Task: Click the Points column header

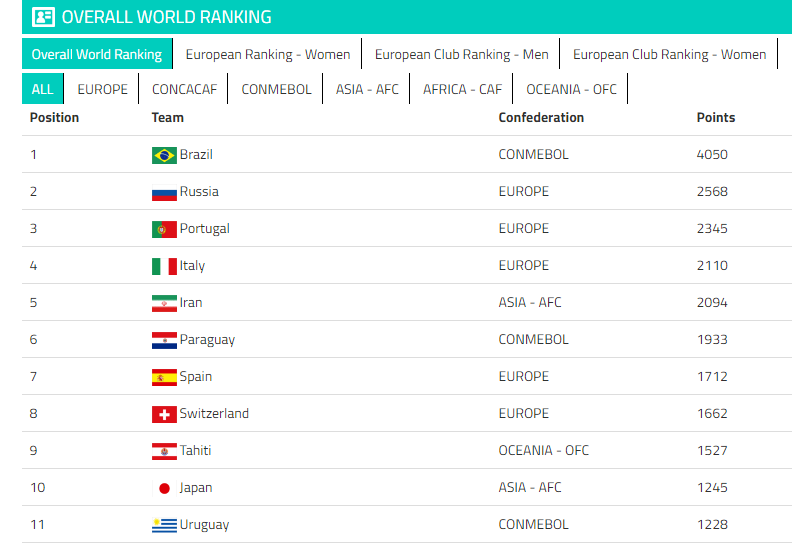Action: click(x=715, y=118)
